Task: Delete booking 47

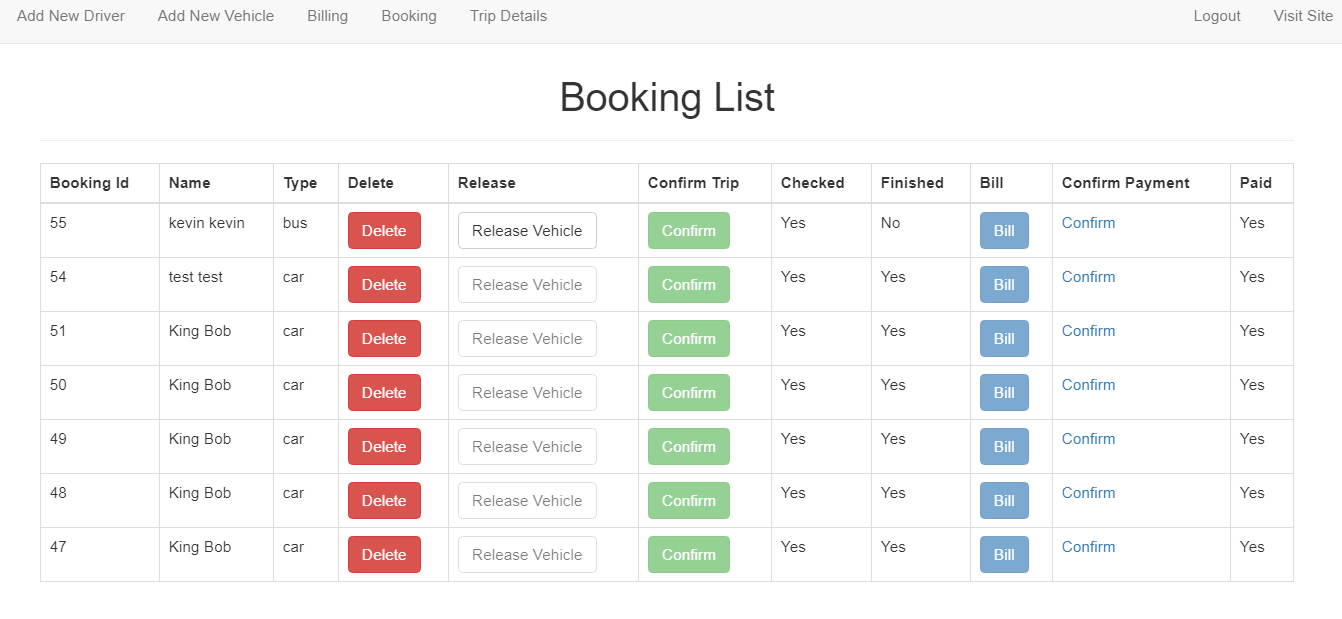Action: pyautogui.click(x=384, y=554)
